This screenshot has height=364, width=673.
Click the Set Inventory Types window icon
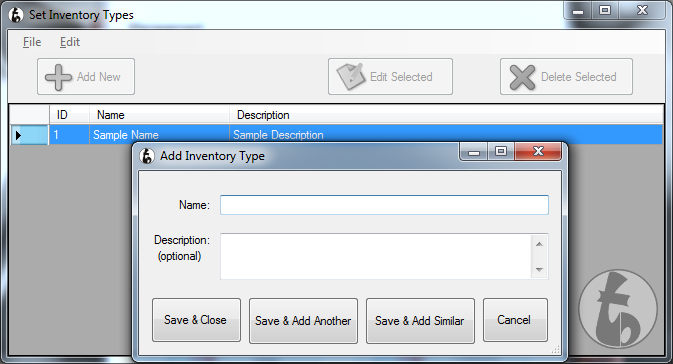coord(16,15)
